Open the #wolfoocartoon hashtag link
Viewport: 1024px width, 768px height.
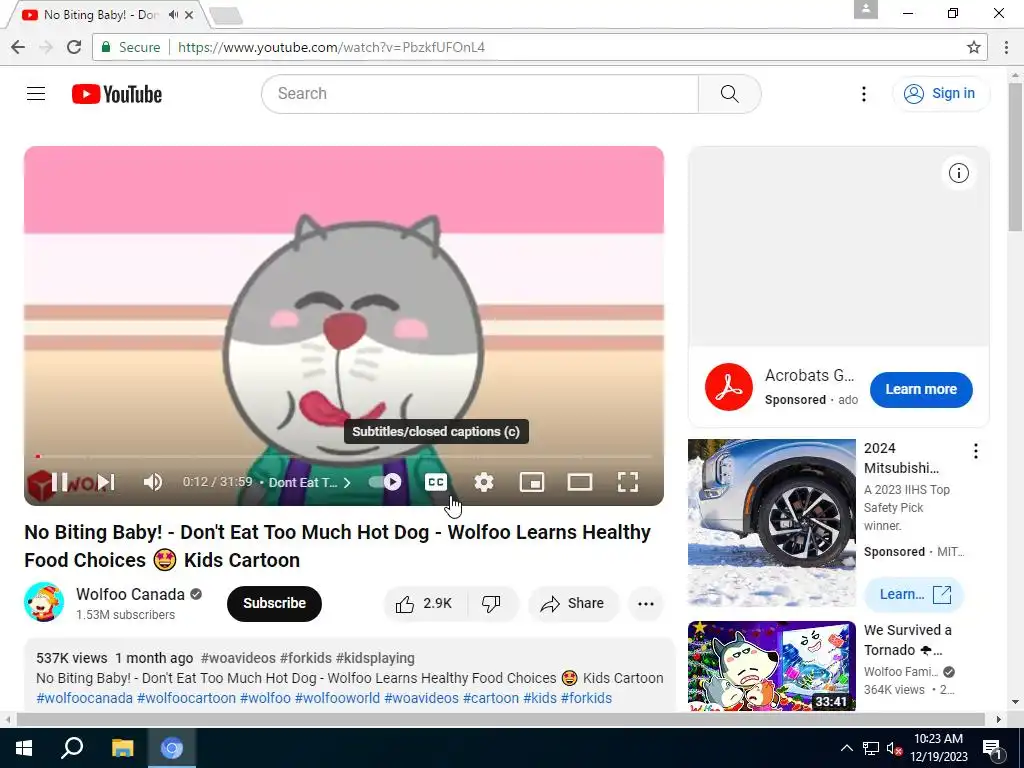pyautogui.click(x=186, y=698)
